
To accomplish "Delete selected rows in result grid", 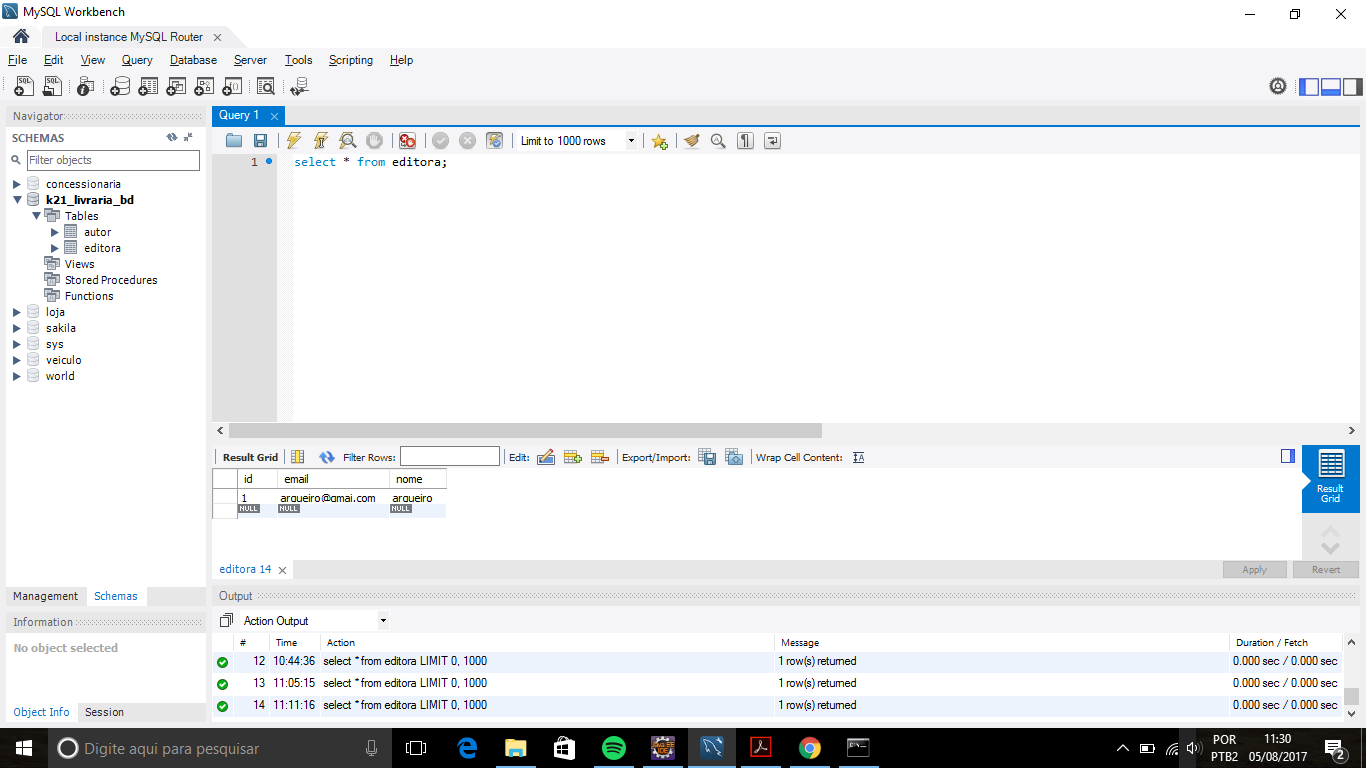I will coord(600,457).
